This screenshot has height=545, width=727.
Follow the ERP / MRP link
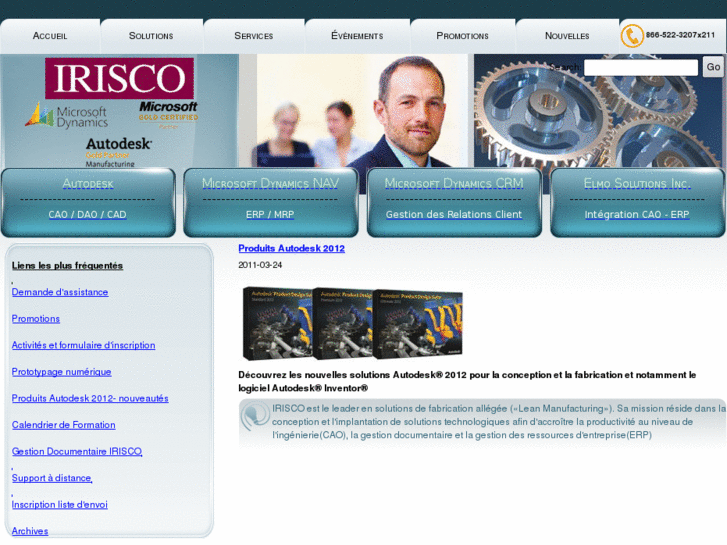(270, 214)
